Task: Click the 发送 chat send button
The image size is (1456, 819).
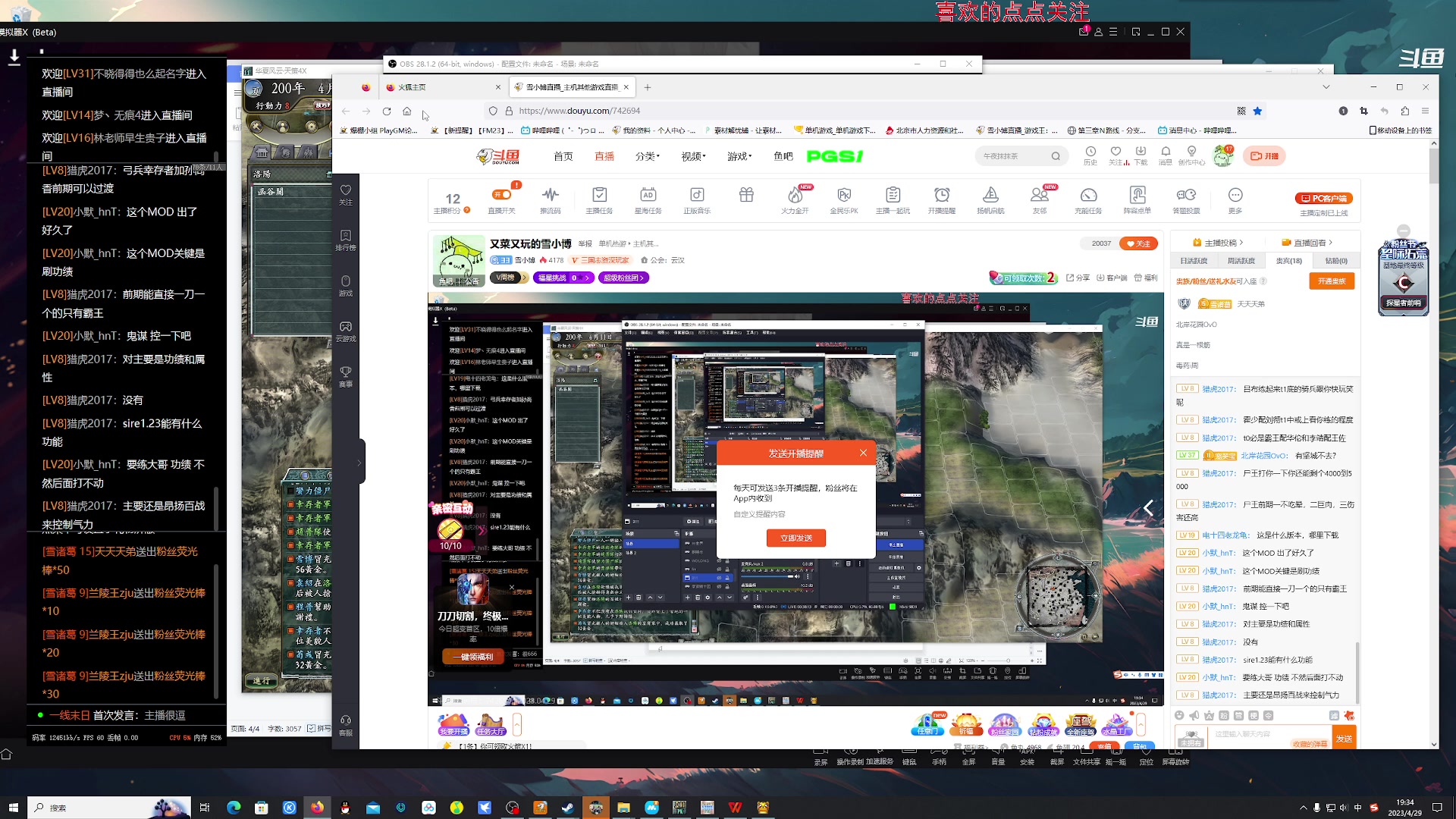Action: 1345,739
